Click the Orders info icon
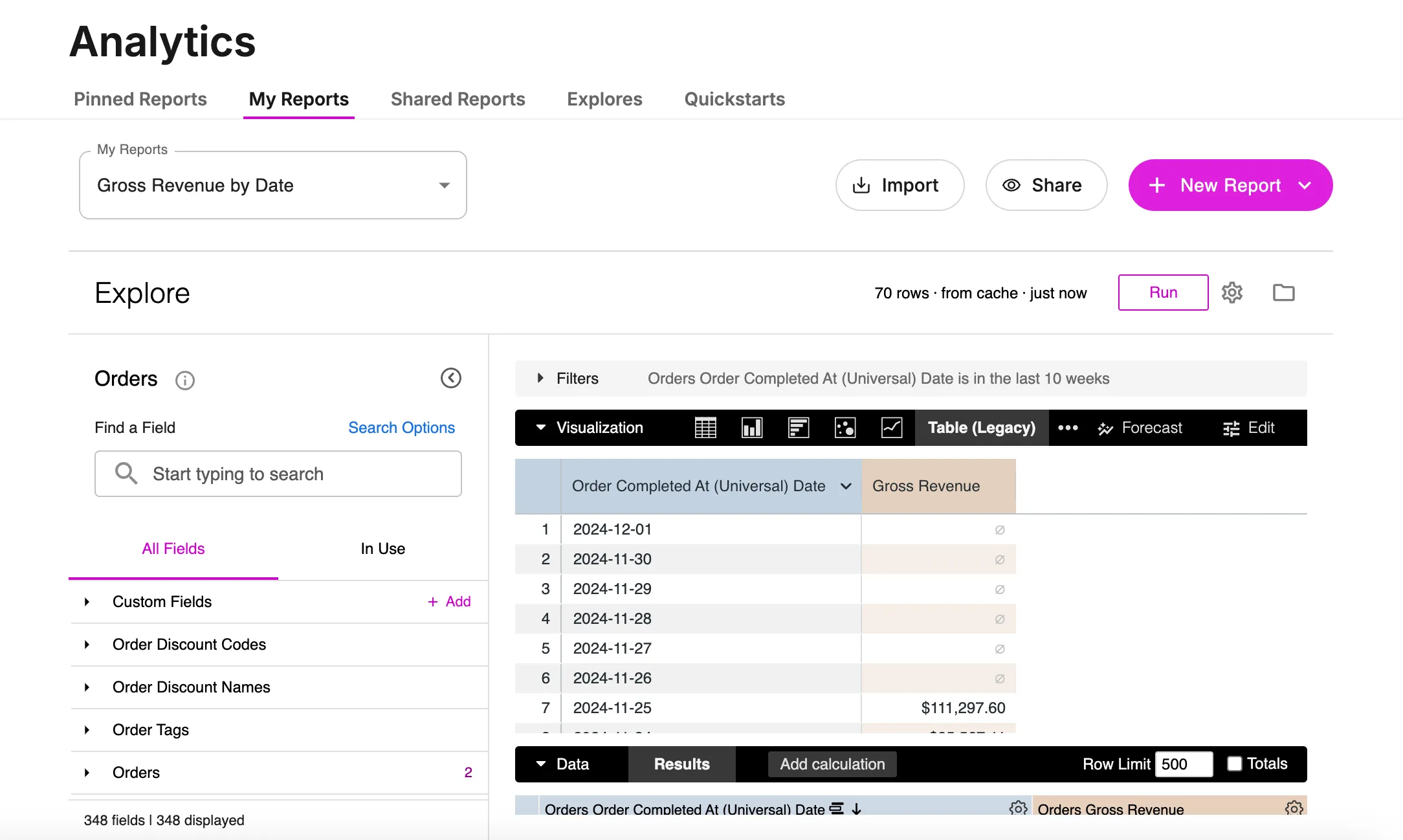1403x840 pixels. (x=185, y=380)
